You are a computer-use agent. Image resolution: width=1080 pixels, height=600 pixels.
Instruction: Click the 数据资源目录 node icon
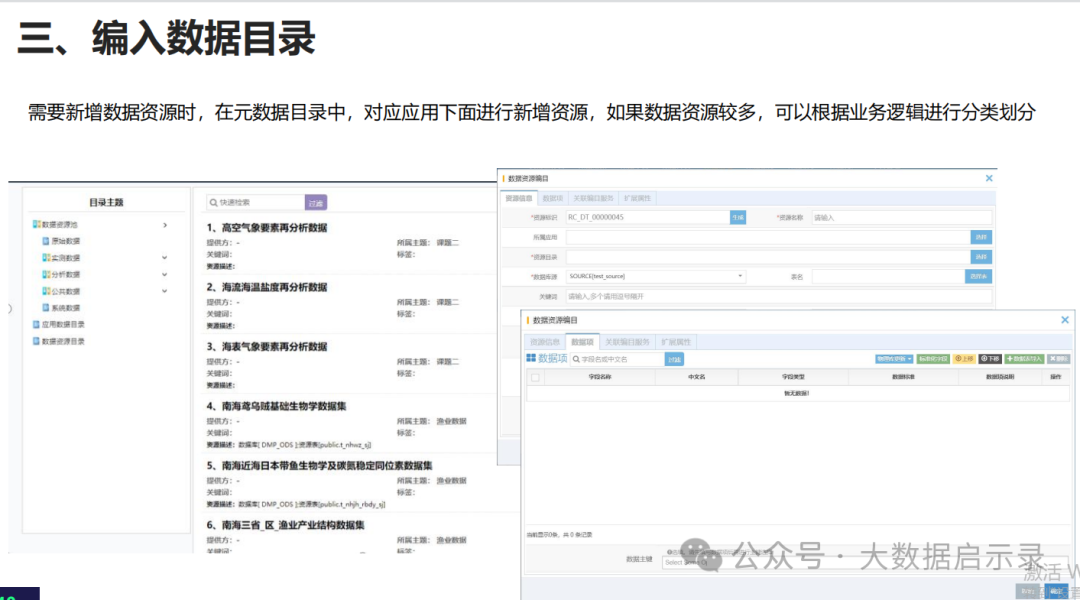click(37, 341)
